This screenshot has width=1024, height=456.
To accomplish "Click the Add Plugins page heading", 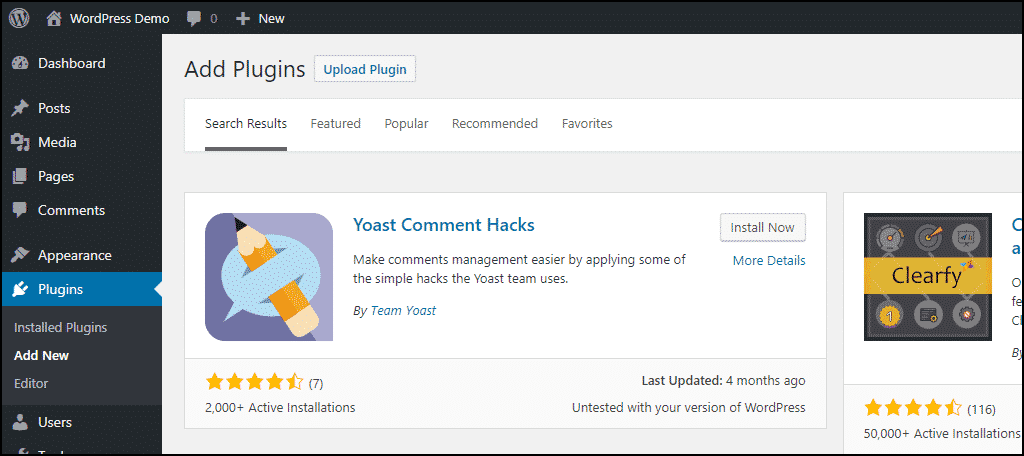I will tap(245, 69).
